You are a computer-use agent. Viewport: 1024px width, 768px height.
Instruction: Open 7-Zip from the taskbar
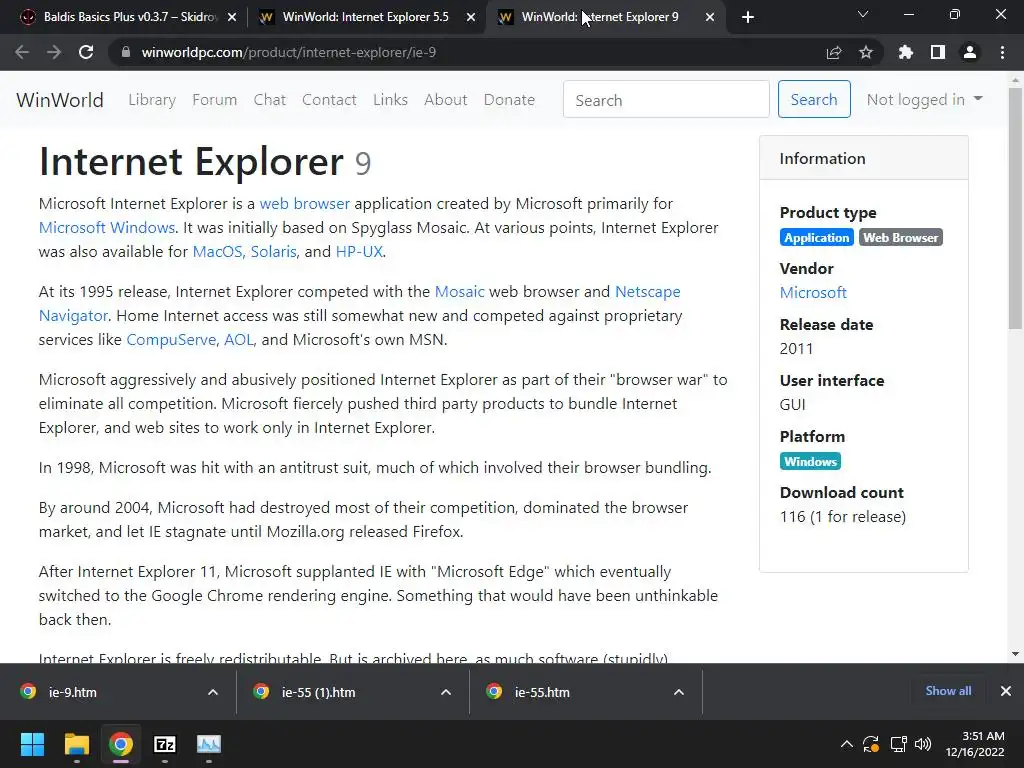click(x=165, y=744)
